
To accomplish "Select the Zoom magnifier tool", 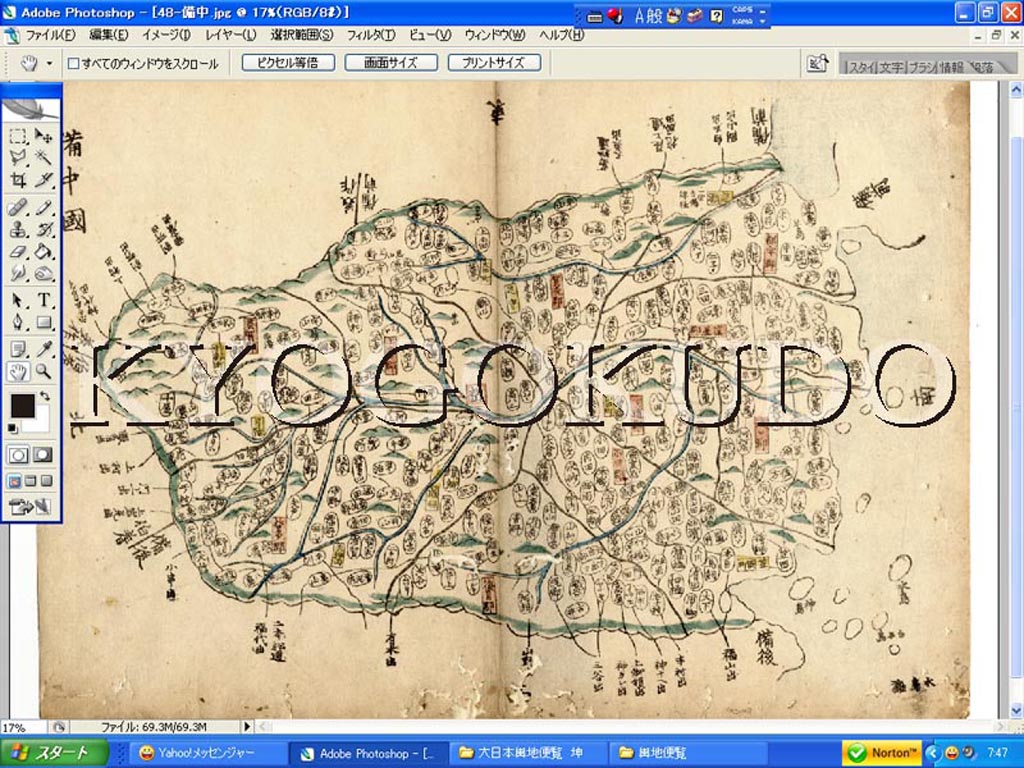I will pos(43,372).
